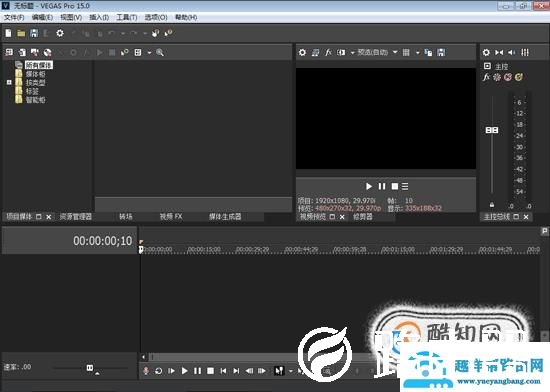Toggle the master fader channel lock
550x392 pixels.
(492, 204)
